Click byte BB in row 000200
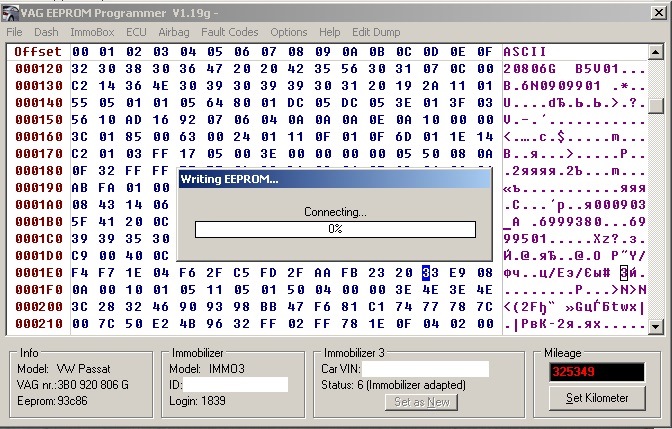This screenshot has width=672, height=429. pyautogui.click(x=269, y=307)
